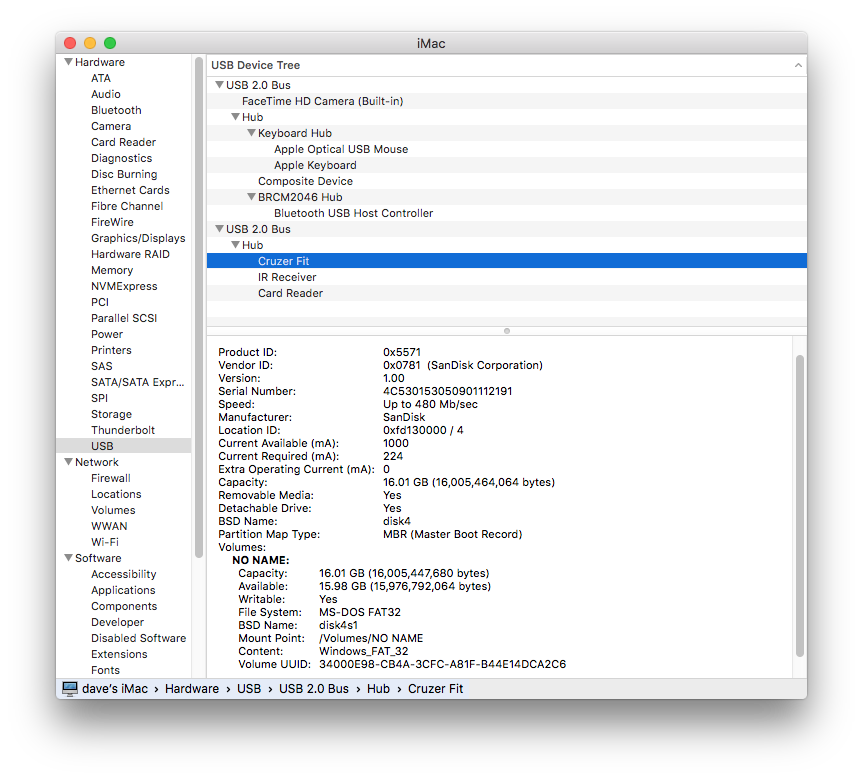
Task: Select Volumes under Network
Action: click(x=113, y=510)
